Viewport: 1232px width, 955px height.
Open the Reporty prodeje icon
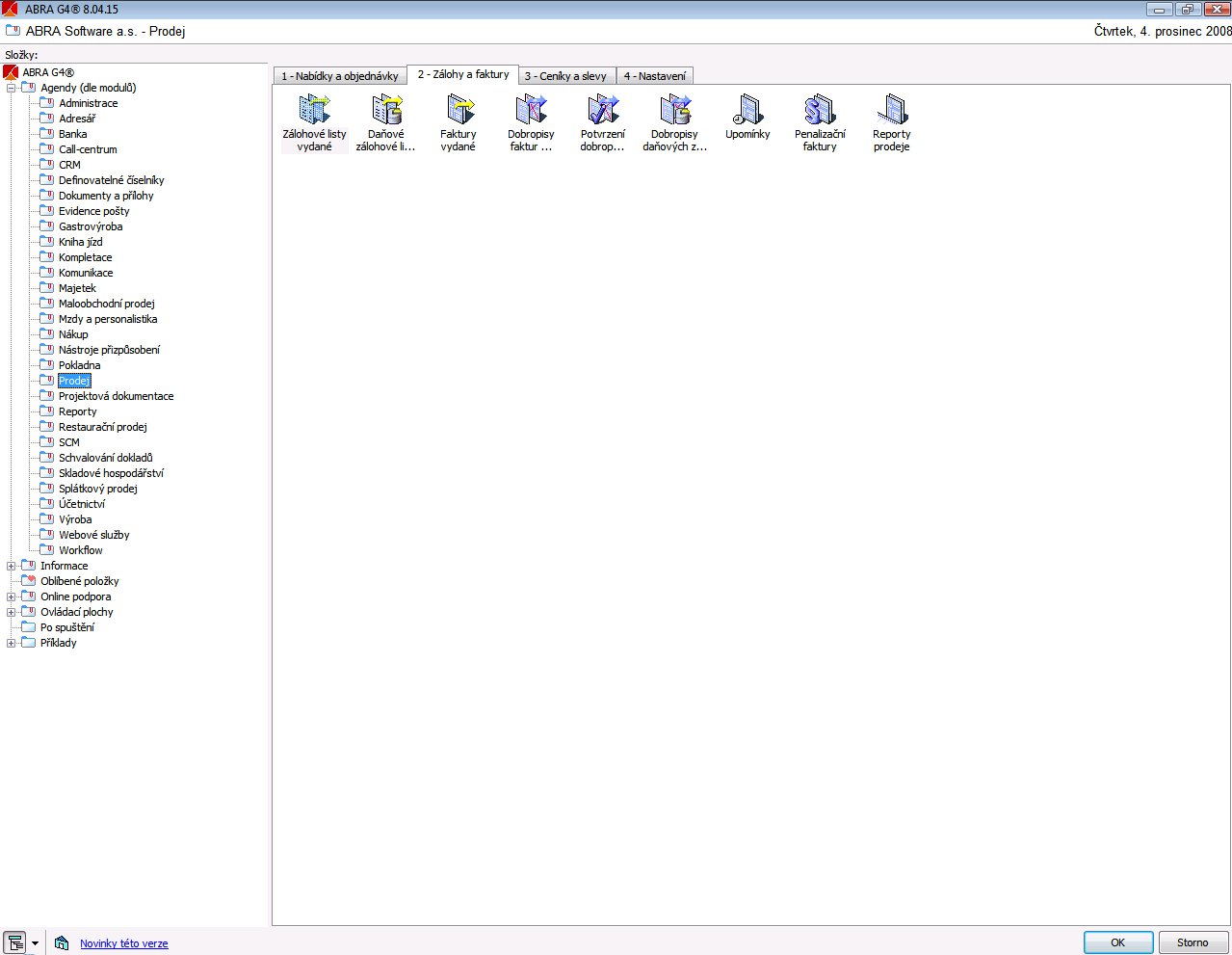point(892,110)
